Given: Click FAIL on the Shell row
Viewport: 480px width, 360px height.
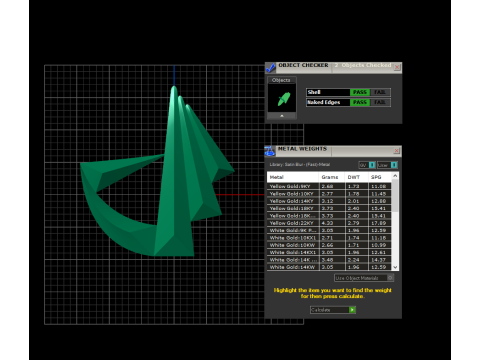Looking at the screenshot, I should [x=380, y=92].
